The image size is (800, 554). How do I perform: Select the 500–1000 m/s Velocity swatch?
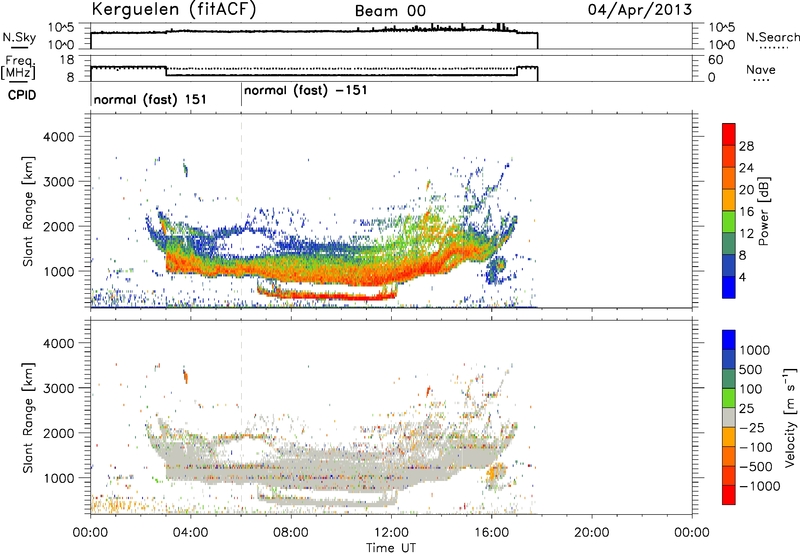(x=729, y=359)
